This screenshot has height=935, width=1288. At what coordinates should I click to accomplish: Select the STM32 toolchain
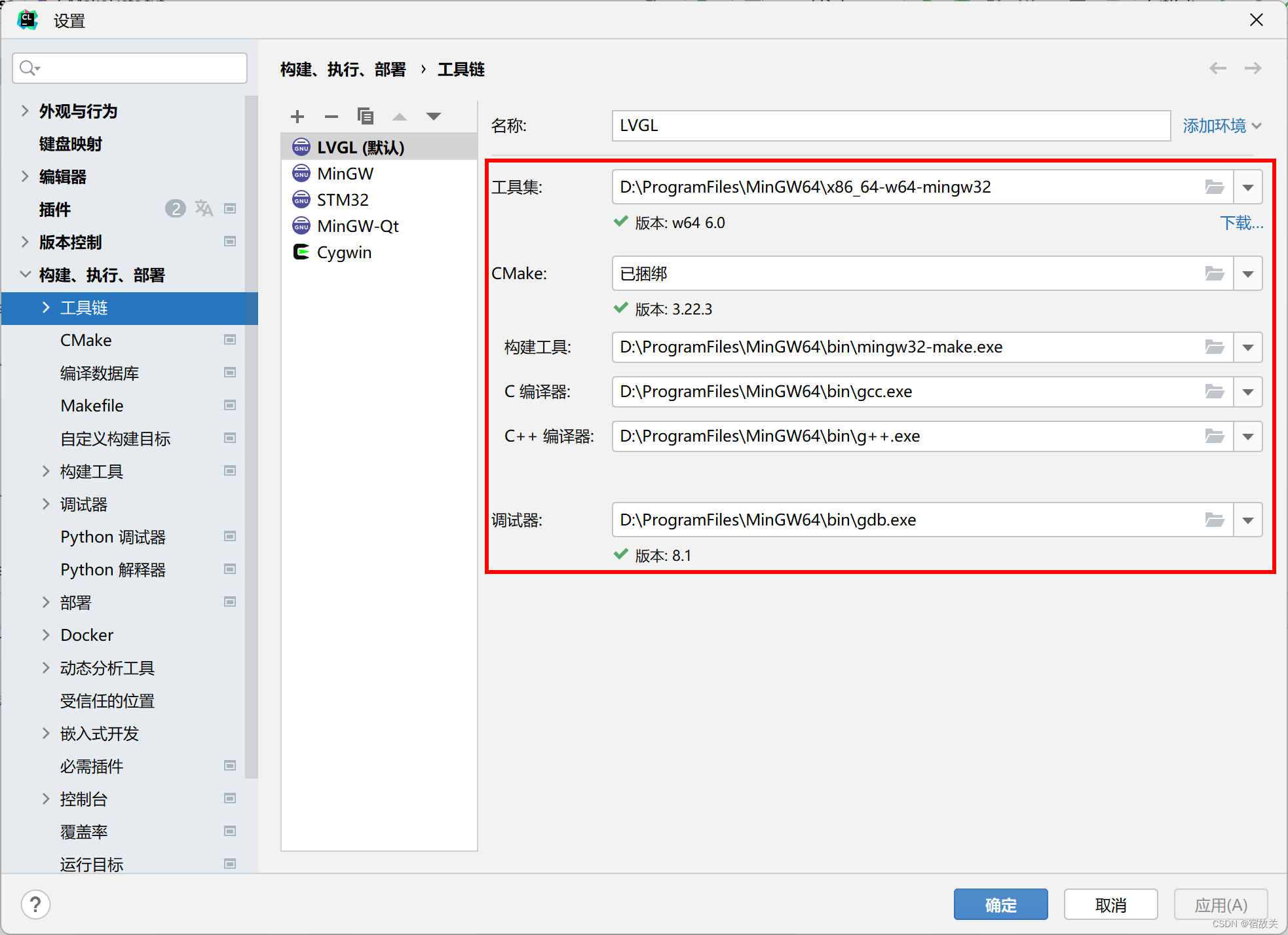342,199
